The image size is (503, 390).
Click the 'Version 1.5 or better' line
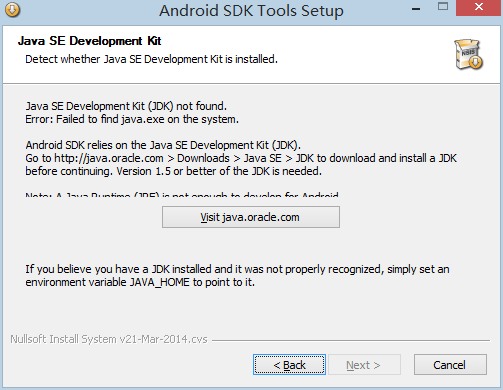click(x=174, y=171)
